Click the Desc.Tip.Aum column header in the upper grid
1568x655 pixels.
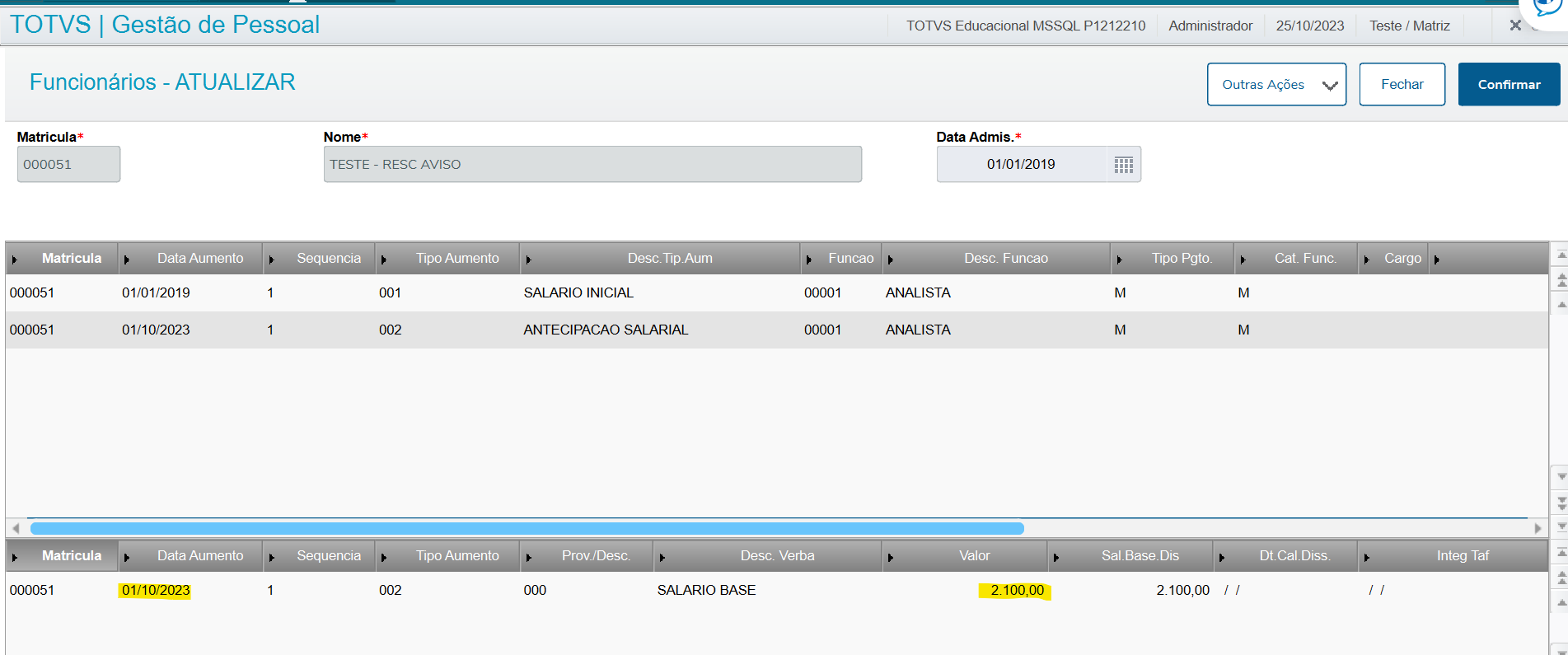pos(669,259)
